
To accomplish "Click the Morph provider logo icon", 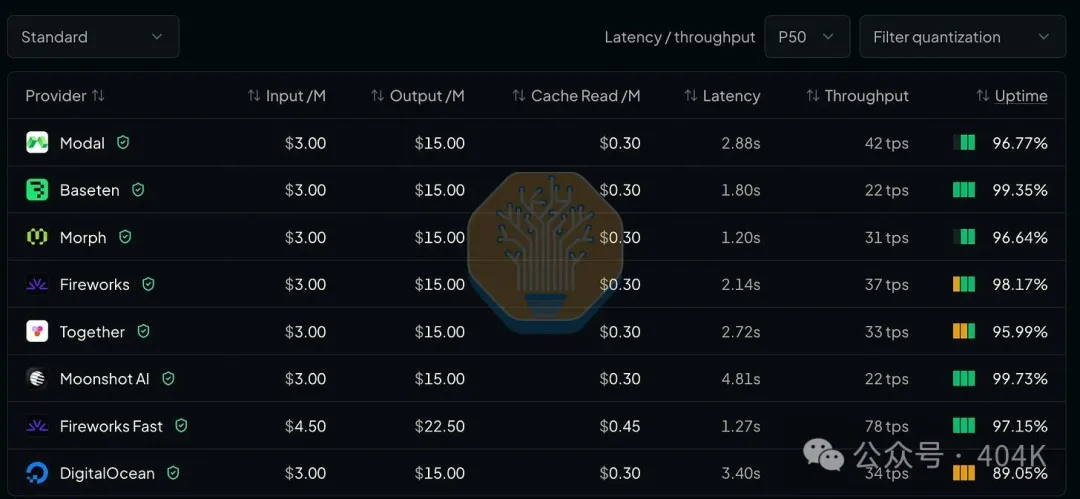I will pyautogui.click(x=37, y=237).
